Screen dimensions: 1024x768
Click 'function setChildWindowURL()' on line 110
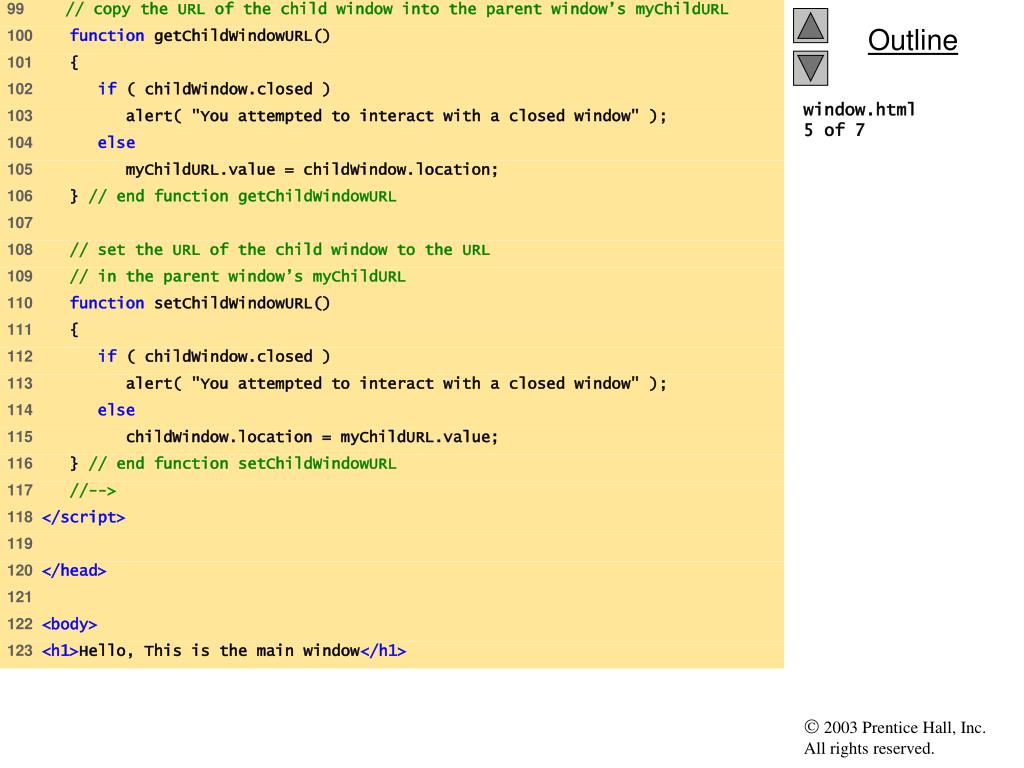pyautogui.click(x=200, y=303)
